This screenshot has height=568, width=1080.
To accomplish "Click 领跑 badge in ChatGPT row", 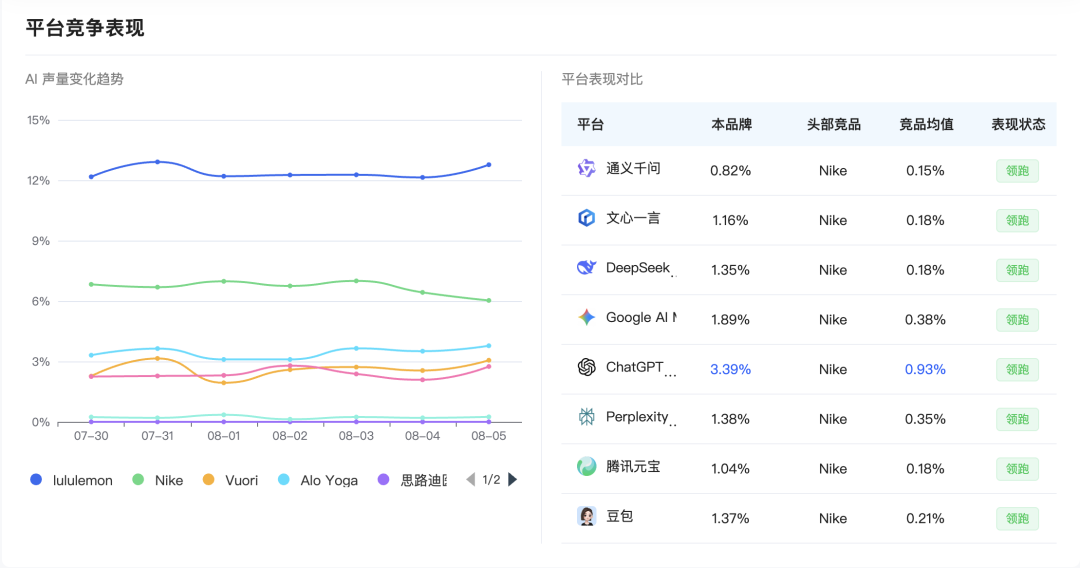I will tap(1017, 369).
